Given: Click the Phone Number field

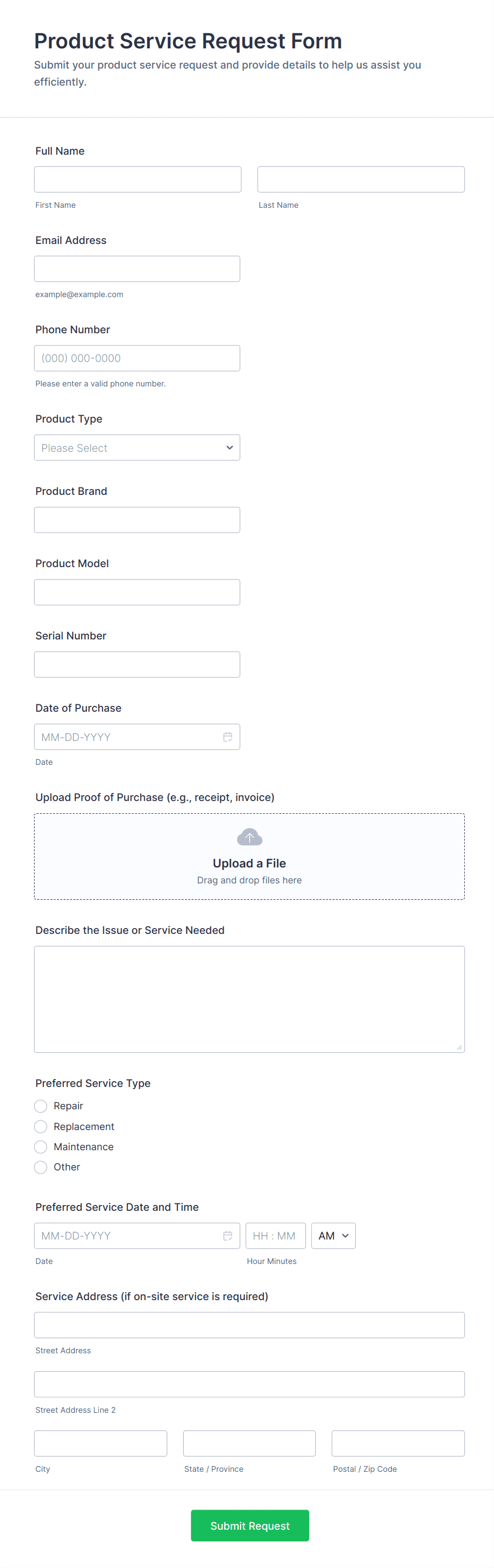Looking at the screenshot, I should point(137,358).
